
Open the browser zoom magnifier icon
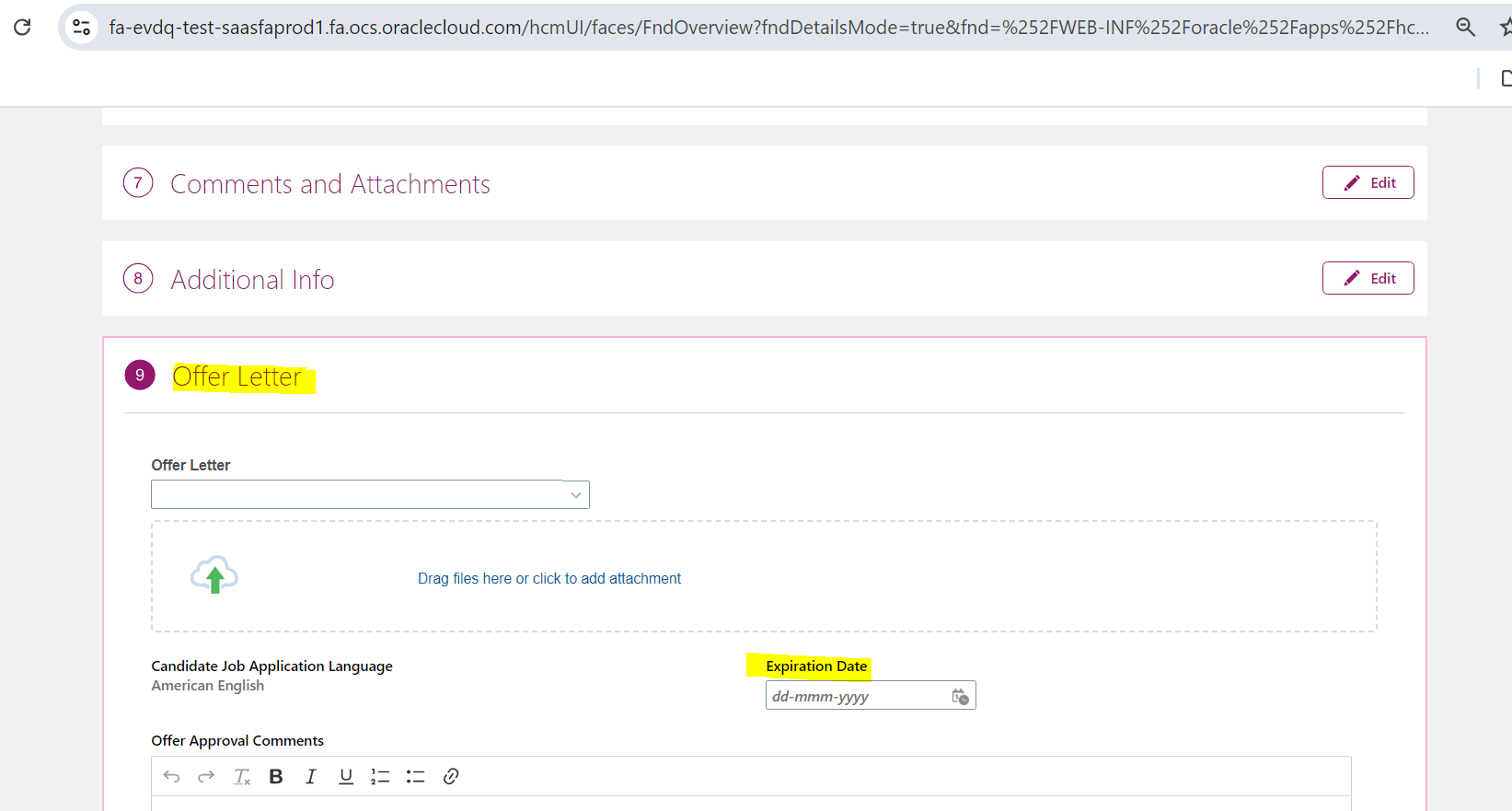(1465, 28)
